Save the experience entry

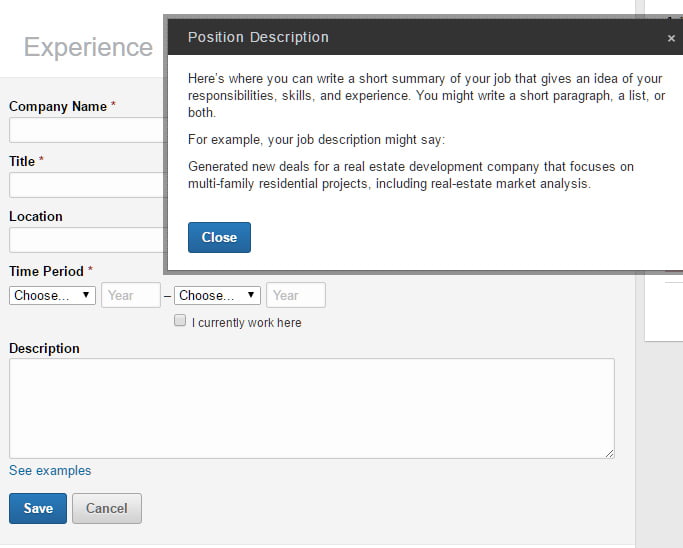(x=38, y=508)
